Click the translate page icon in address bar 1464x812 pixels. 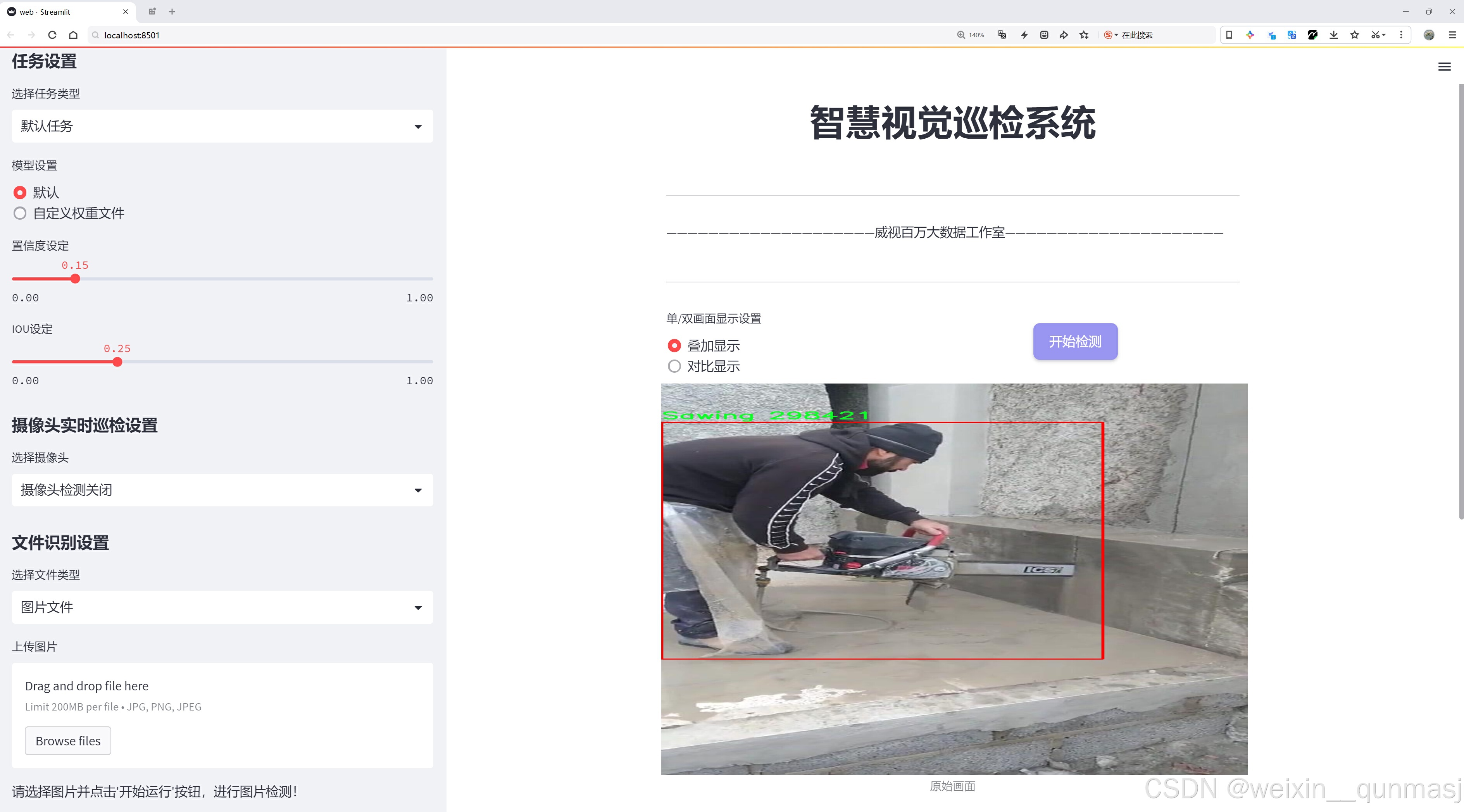point(1002,35)
